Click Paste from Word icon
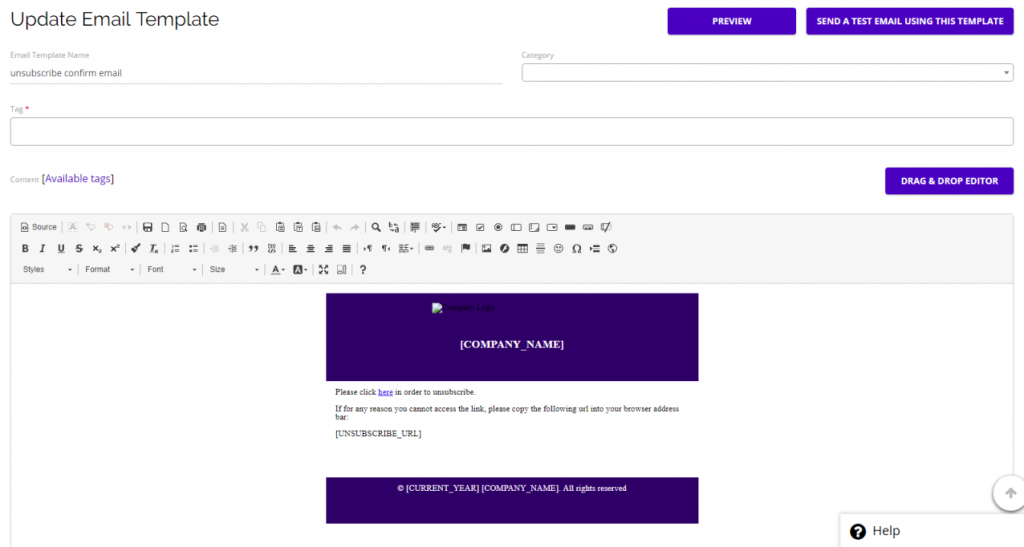Screen dimensions: 1024x547 tap(316, 227)
